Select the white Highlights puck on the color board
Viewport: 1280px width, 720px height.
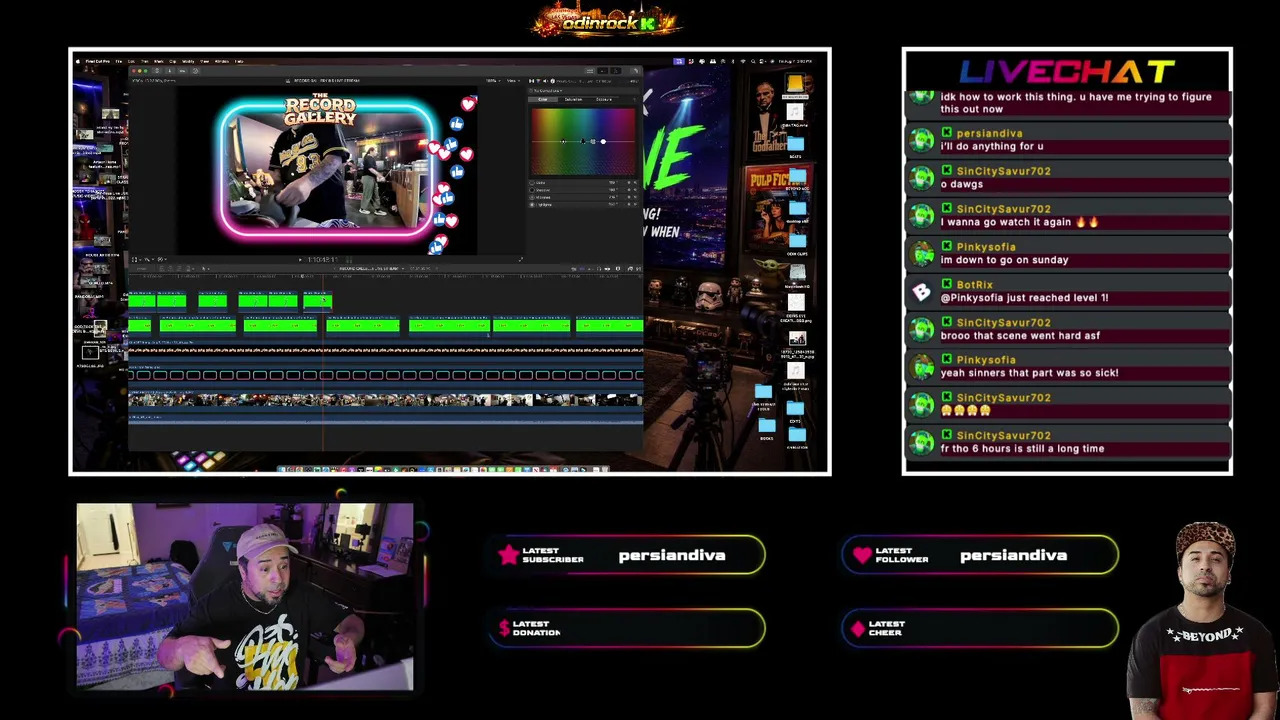tap(603, 141)
